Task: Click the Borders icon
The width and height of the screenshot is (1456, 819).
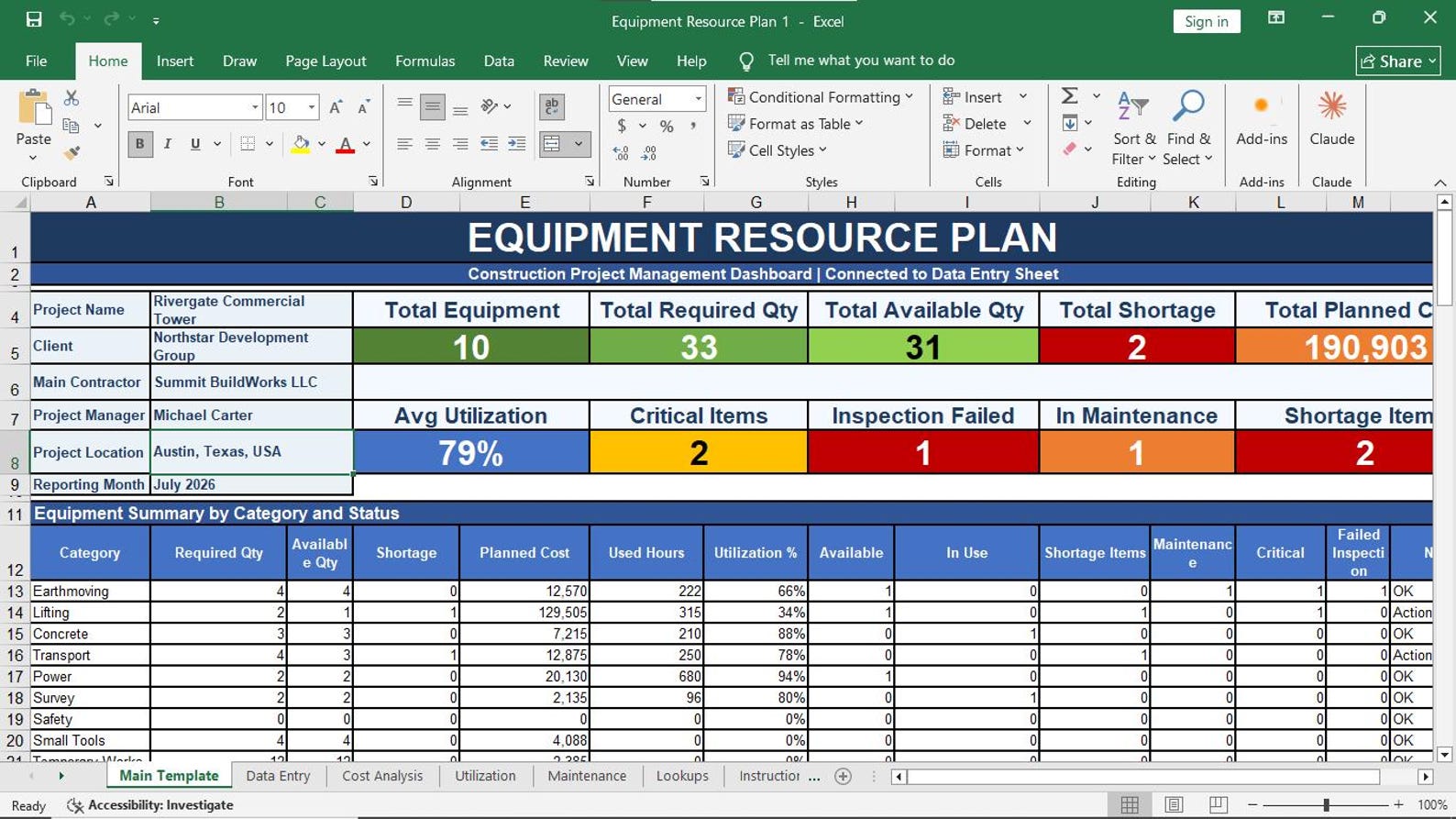Action: pyautogui.click(x=248, y=144)
